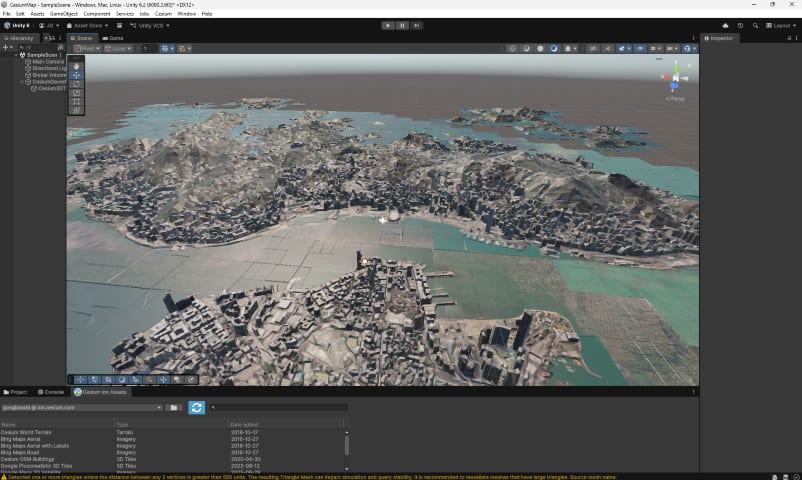
Task: Select the Move tool in scene toolbar
Action: coord(76,75)
